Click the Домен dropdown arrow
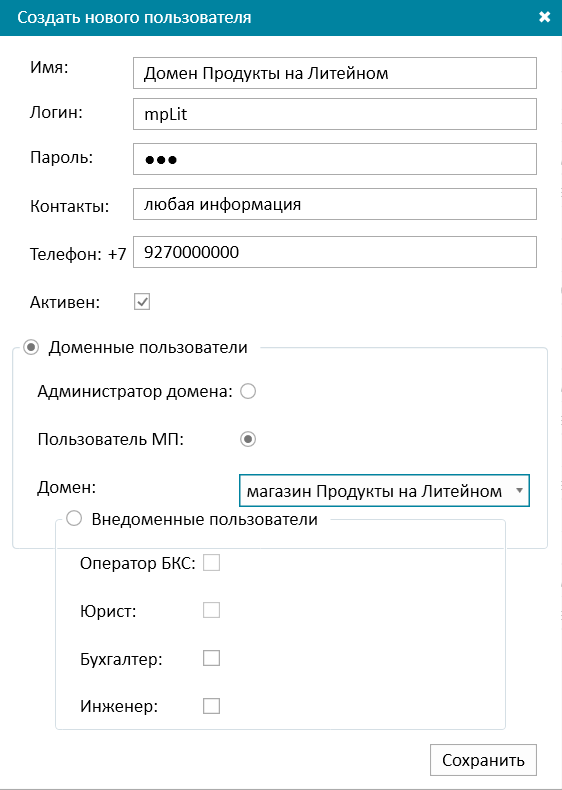 tap(519, 491)
